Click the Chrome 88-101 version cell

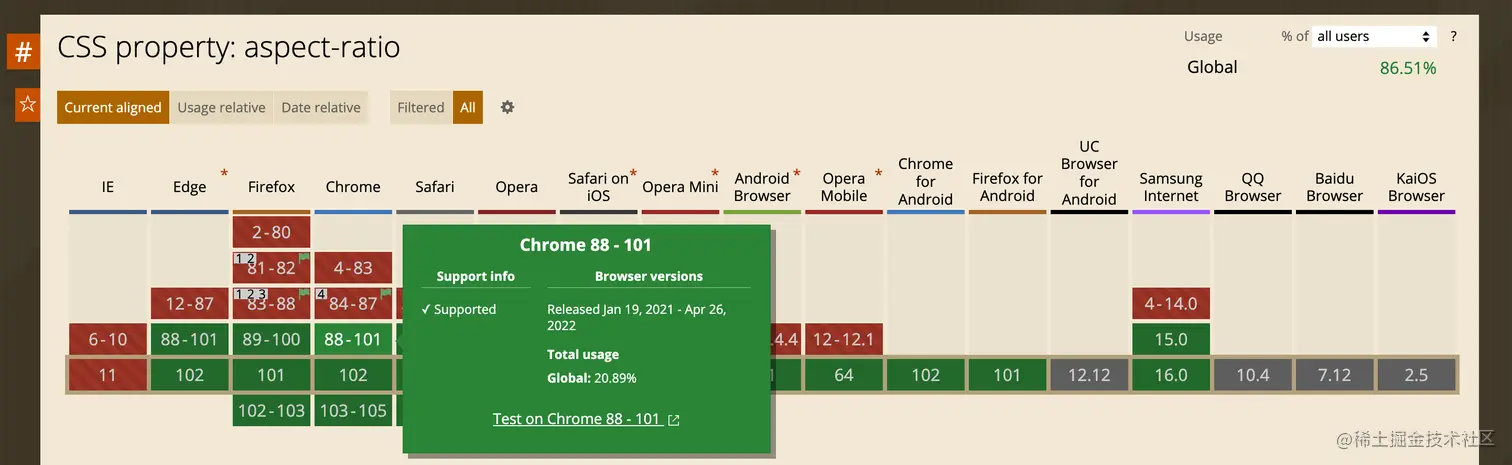(x=353, y=339)
